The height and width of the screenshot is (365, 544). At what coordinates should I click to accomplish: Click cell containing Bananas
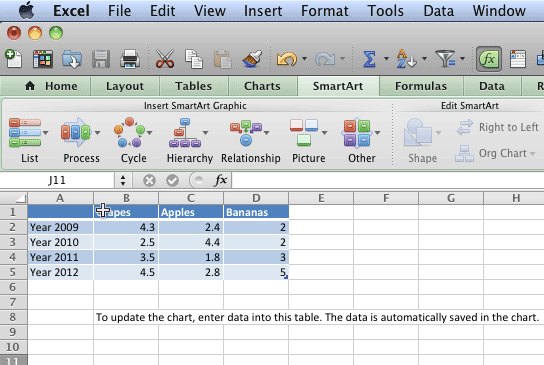pyautogui.click(x=256, y=212)
